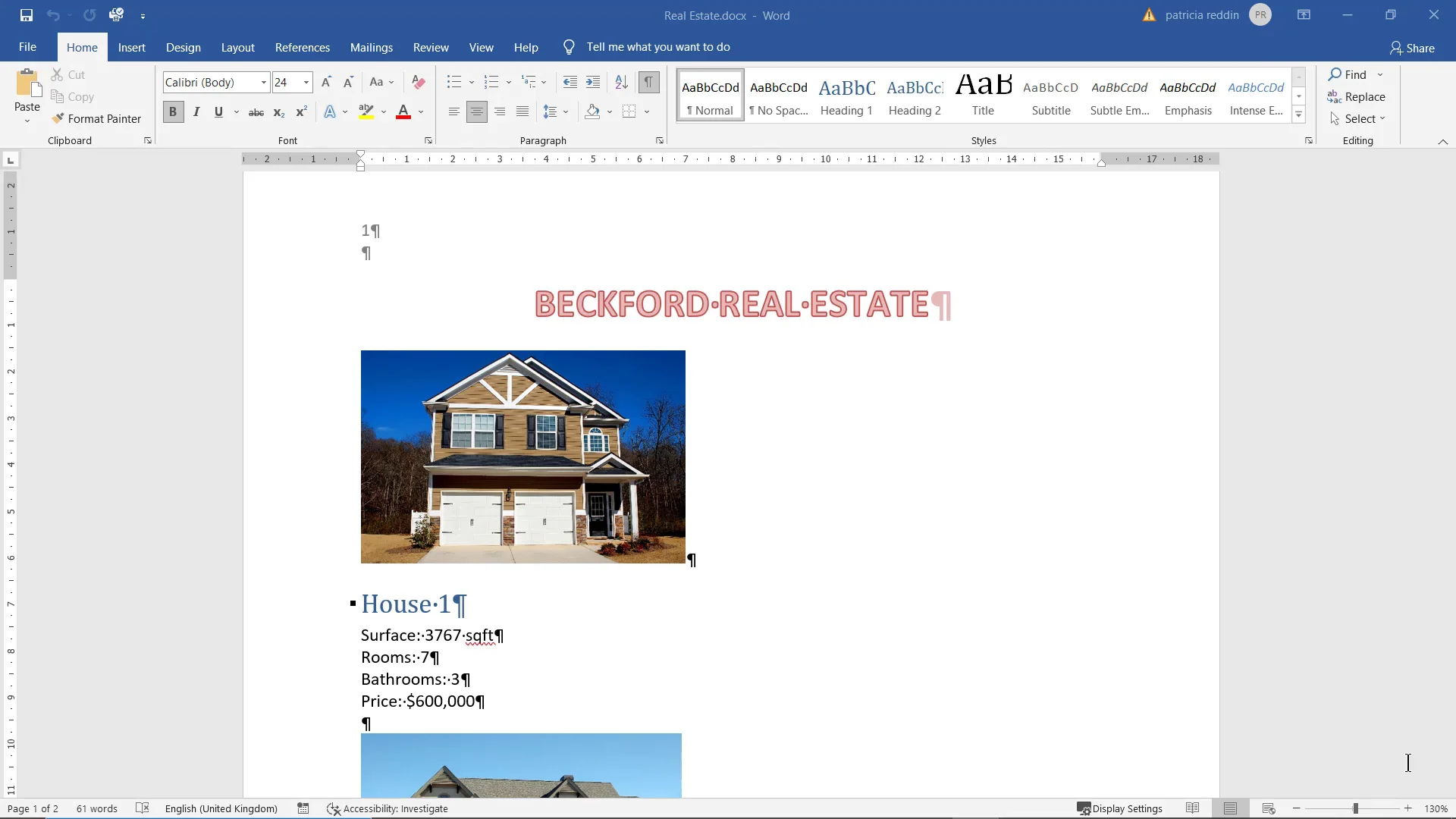Open Display Settings in status bar
This screenshot has width=1456, height=819.
(x=1120, y=808)
